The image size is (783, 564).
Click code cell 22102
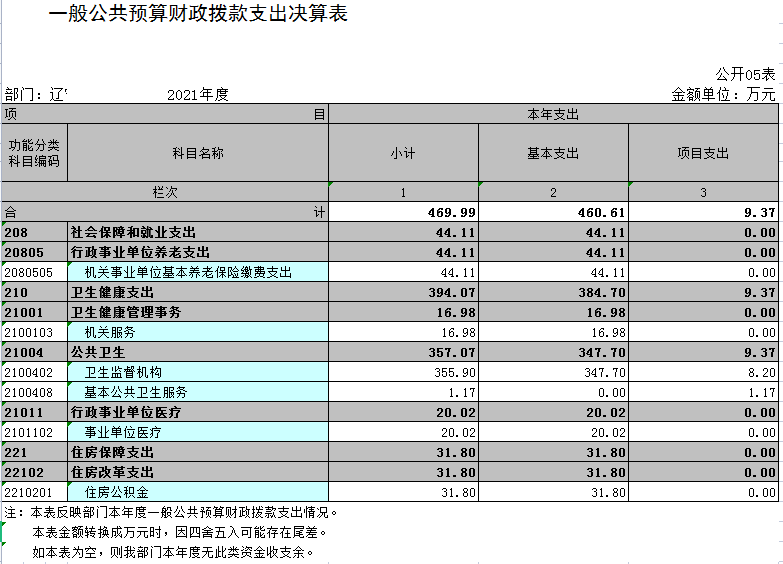click(x=34, y=472)
